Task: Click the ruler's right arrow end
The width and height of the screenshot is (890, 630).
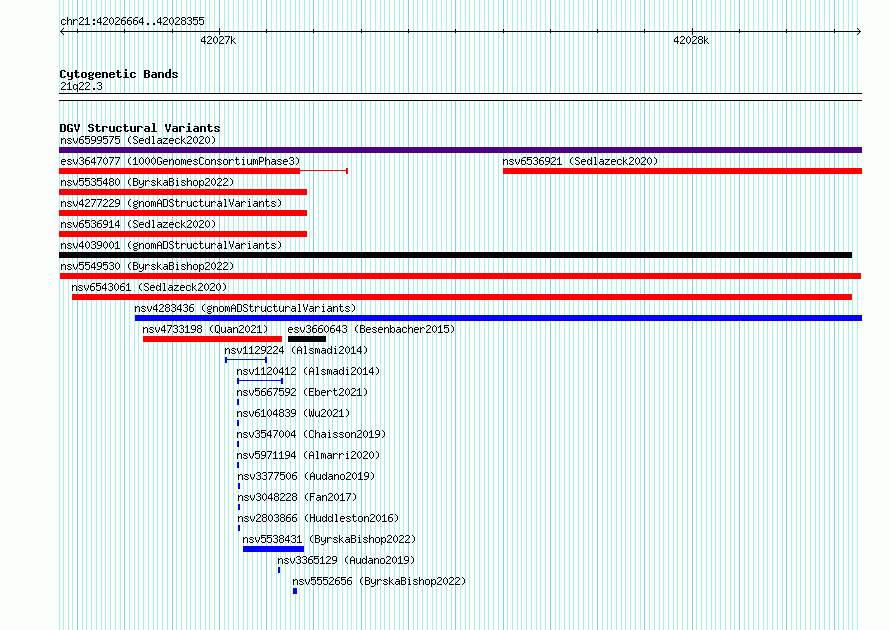Action: coord(859,31)
